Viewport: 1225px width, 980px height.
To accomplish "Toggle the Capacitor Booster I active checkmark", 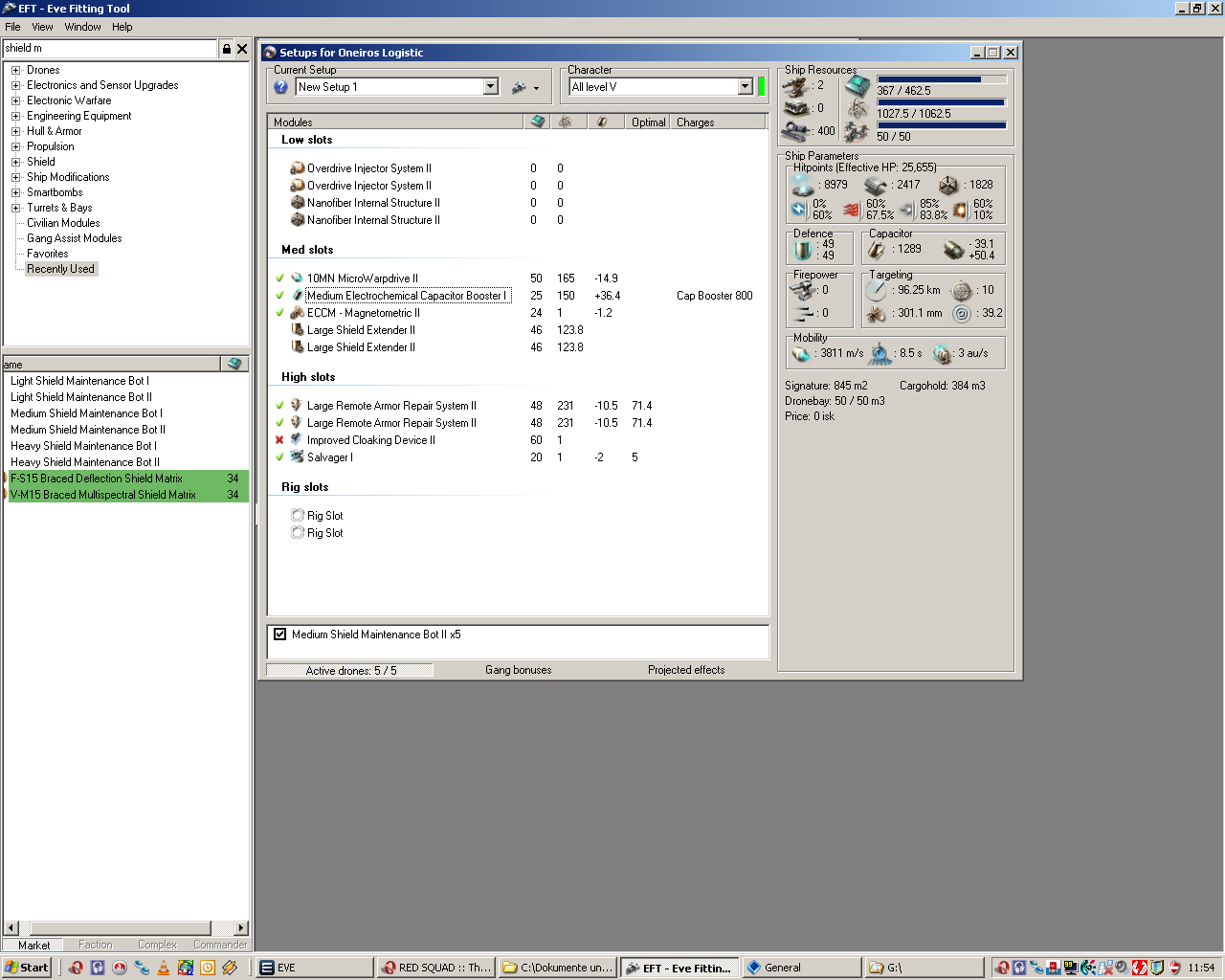I will tap(280, 296).
